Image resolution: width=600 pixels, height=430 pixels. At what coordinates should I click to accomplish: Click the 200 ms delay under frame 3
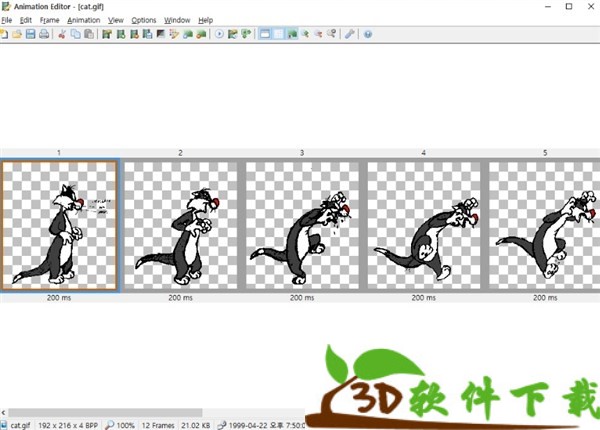[x=302, y=298]
